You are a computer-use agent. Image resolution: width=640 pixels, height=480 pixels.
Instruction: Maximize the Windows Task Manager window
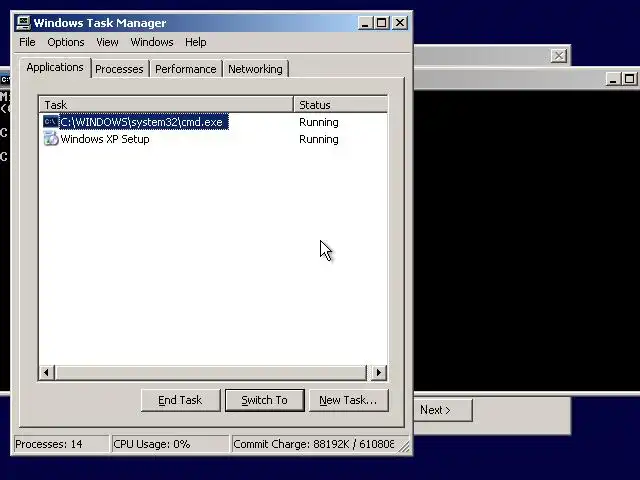381,23
